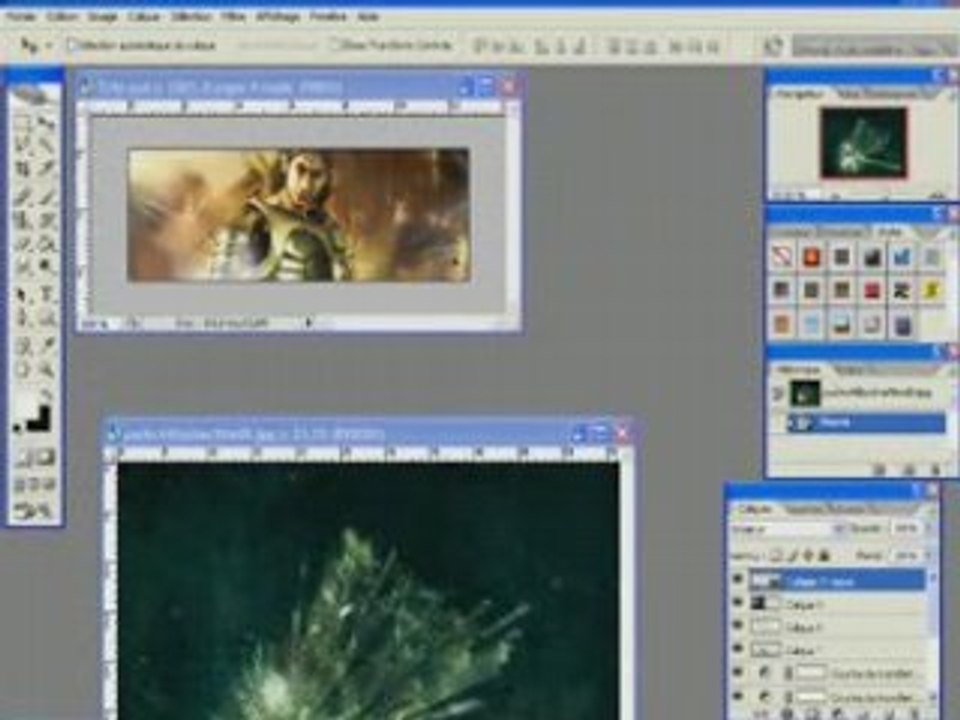
Task: Select the Pen tool
Action: pyautogui.click(x=22, y=318)
